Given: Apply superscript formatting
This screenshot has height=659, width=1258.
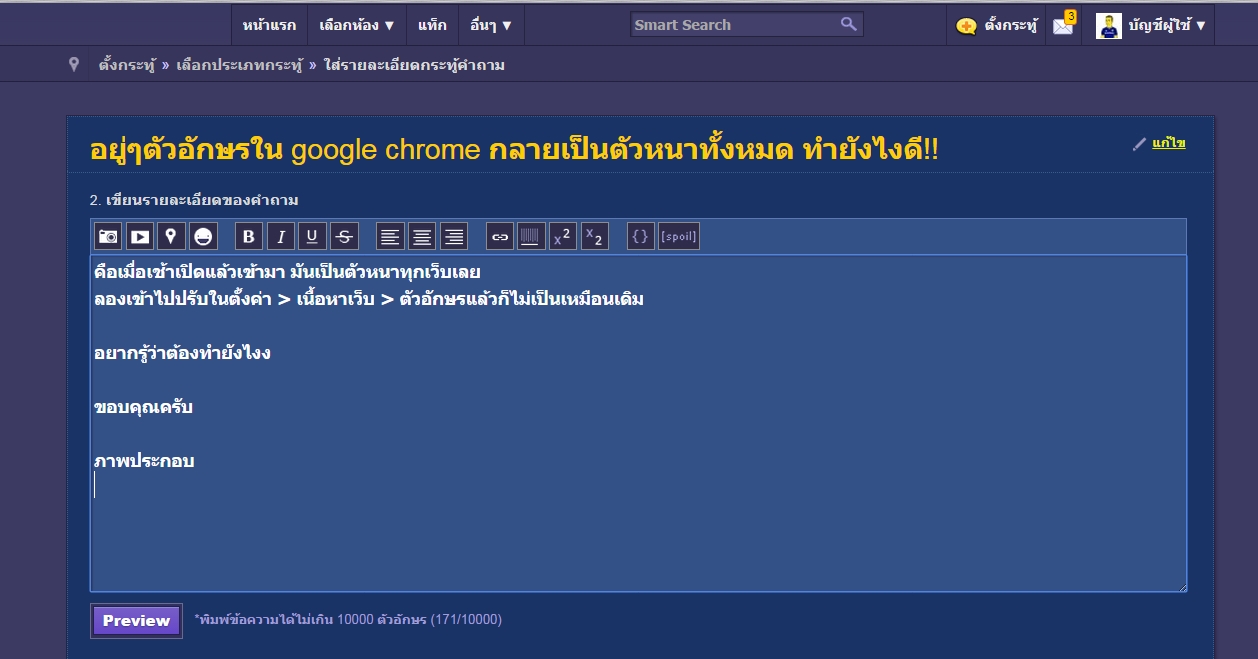Looking at the screenshot, I should pyautogui.click(x=563, y=236).
